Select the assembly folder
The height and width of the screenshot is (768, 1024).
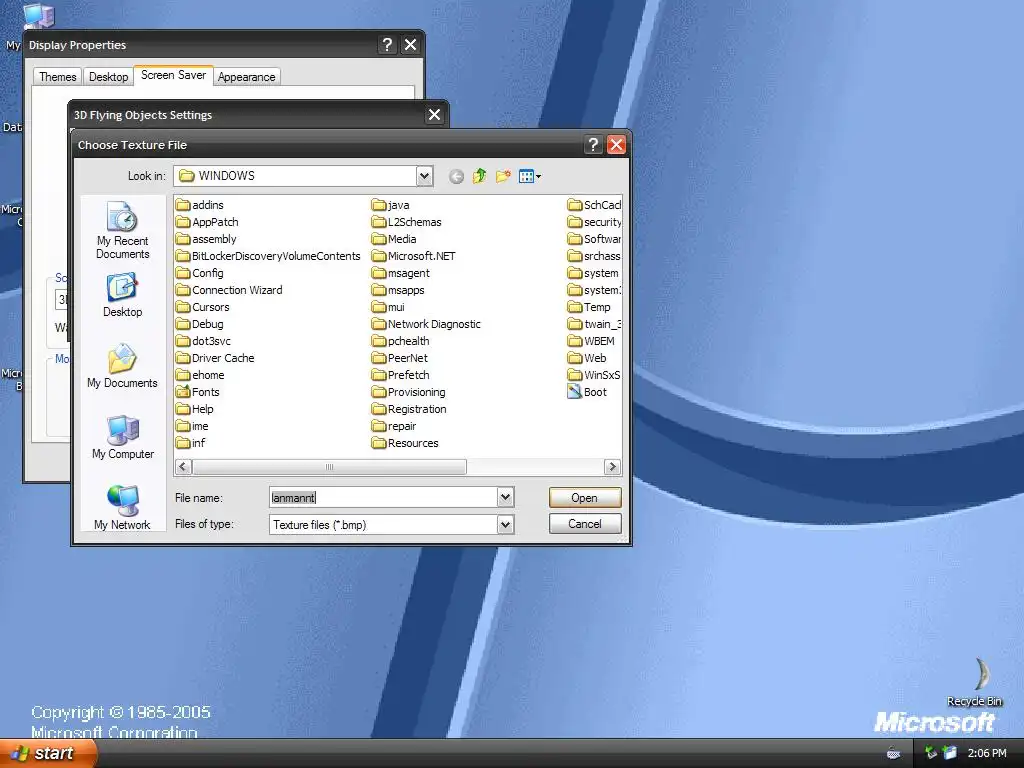206,239
